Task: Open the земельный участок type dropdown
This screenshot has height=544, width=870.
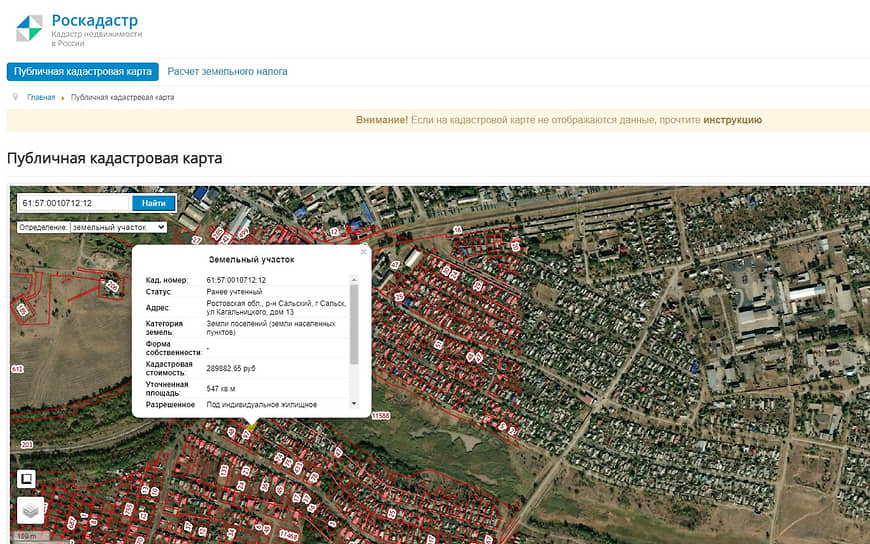Action: tap(119, 227)
